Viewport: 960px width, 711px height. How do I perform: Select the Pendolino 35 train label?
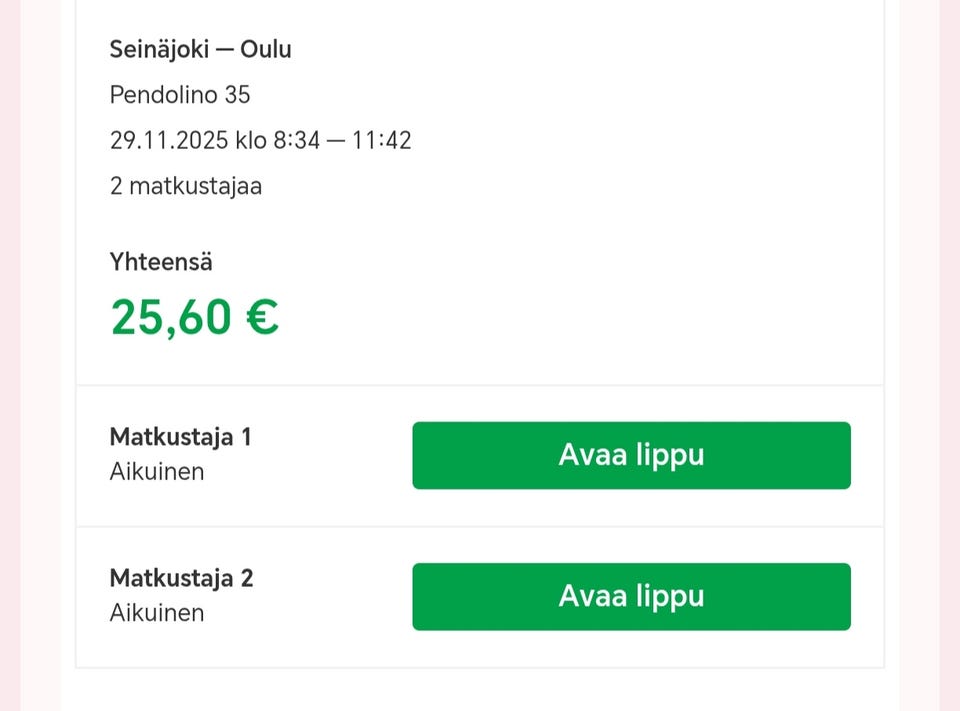(180, 95)
